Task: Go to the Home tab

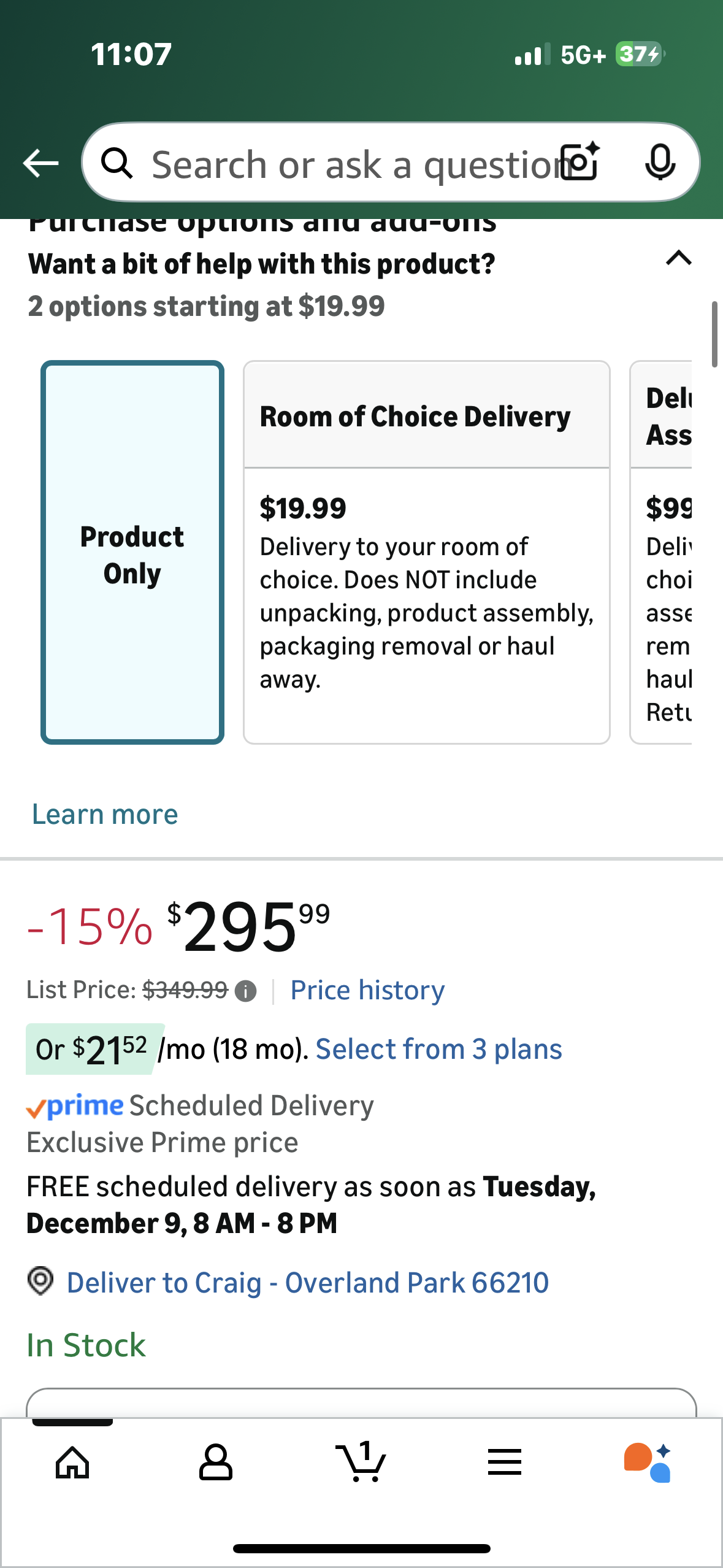Action: (72, 1462)
